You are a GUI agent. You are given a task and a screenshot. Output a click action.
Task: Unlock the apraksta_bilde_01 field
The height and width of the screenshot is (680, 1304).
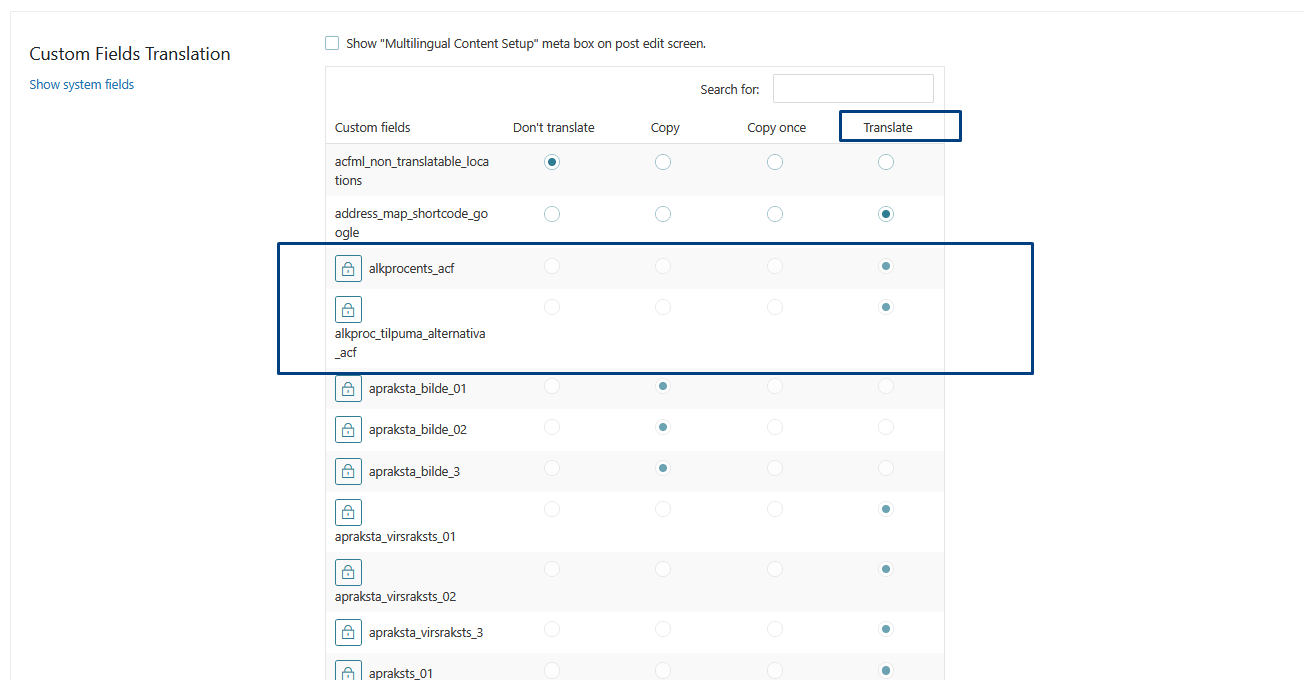point(348,389)
